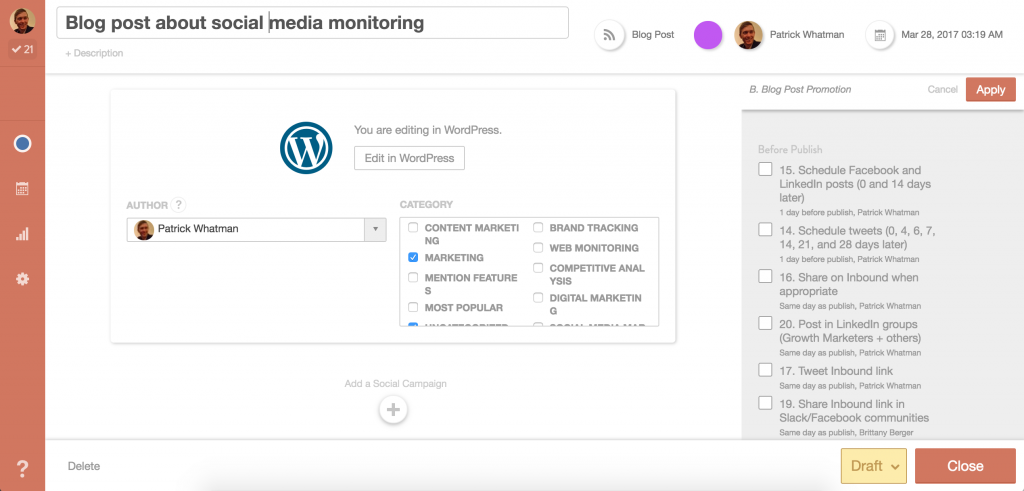Add a social campaign with plus button
1024x491 pixels.
coord(393,410)
